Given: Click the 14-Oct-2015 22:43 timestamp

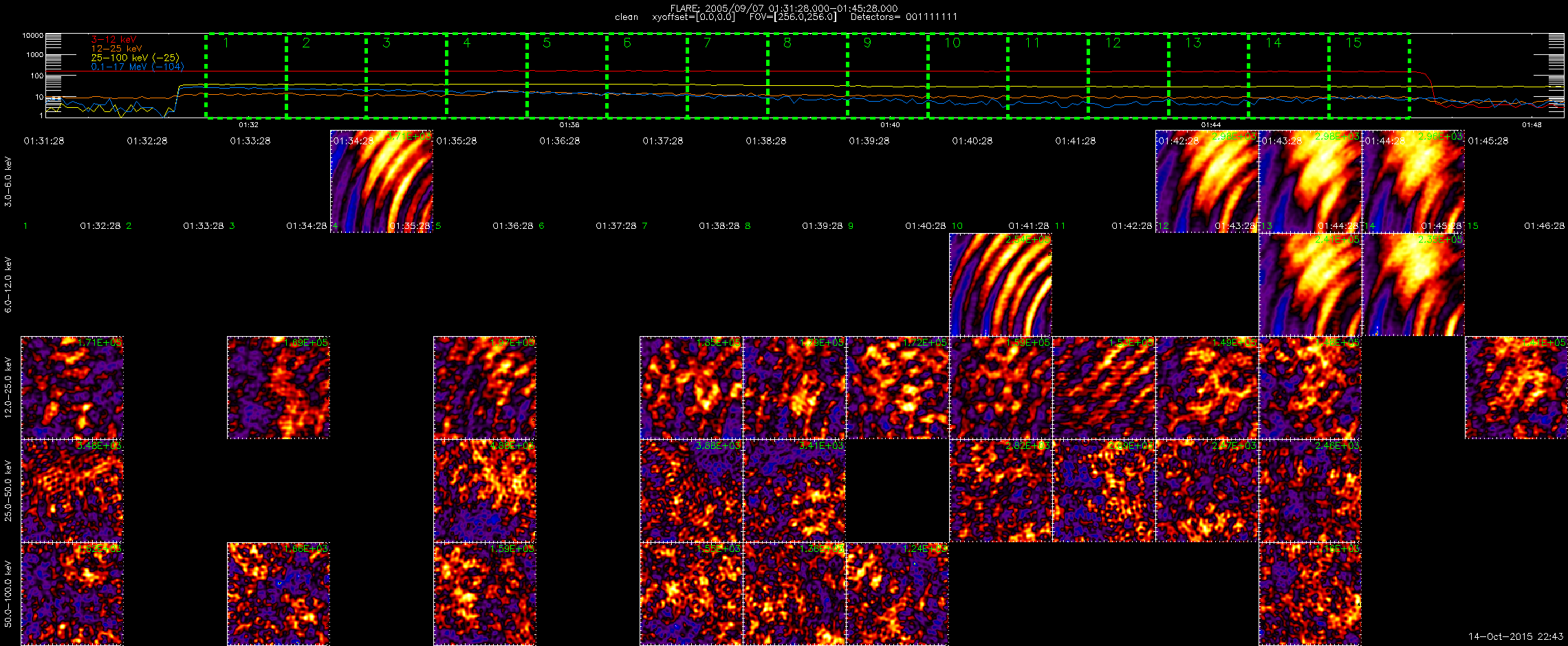Looking at the screenshot, I should click(1514, 636).
